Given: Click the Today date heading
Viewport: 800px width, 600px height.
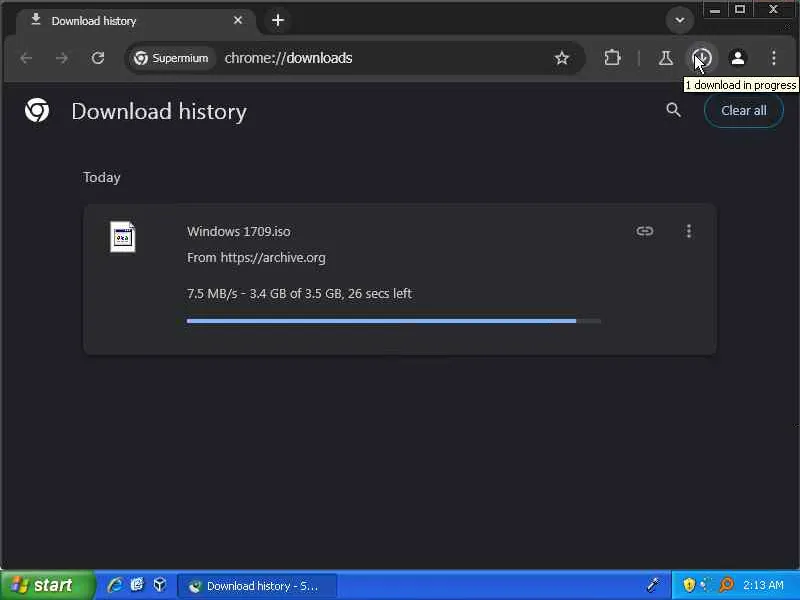Looking at the screenshot, I should [x=102, y=177].
